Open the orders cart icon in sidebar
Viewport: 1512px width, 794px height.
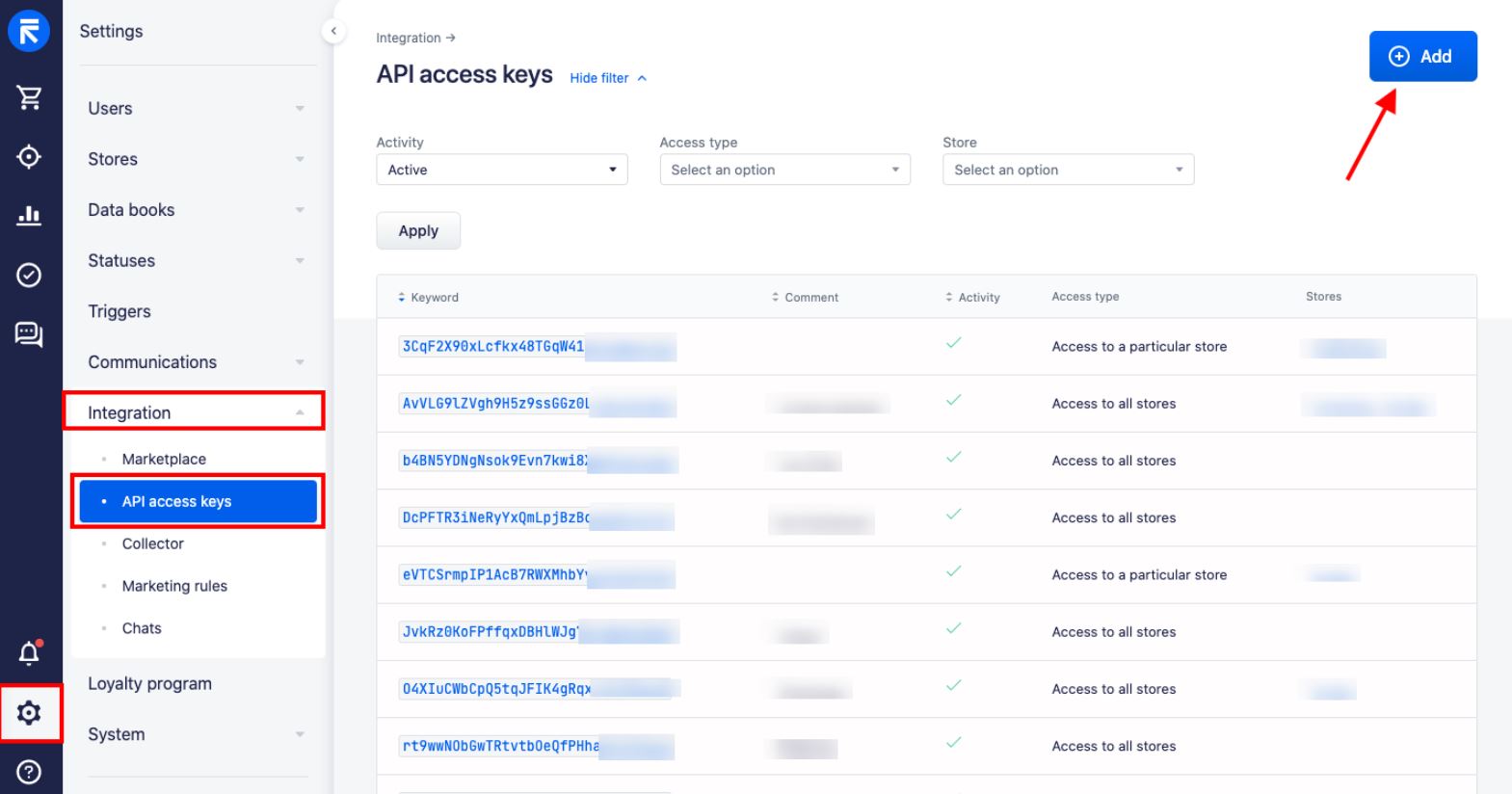(29, 96)
